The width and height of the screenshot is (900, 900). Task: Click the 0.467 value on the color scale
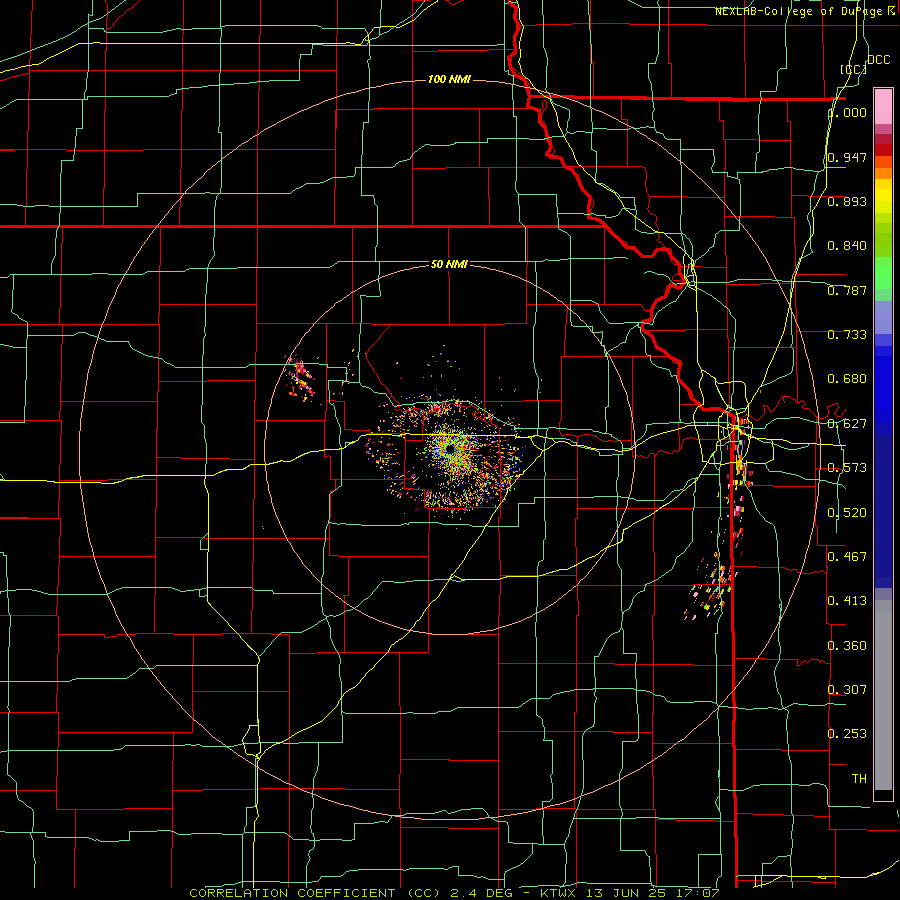click(847, 557)
